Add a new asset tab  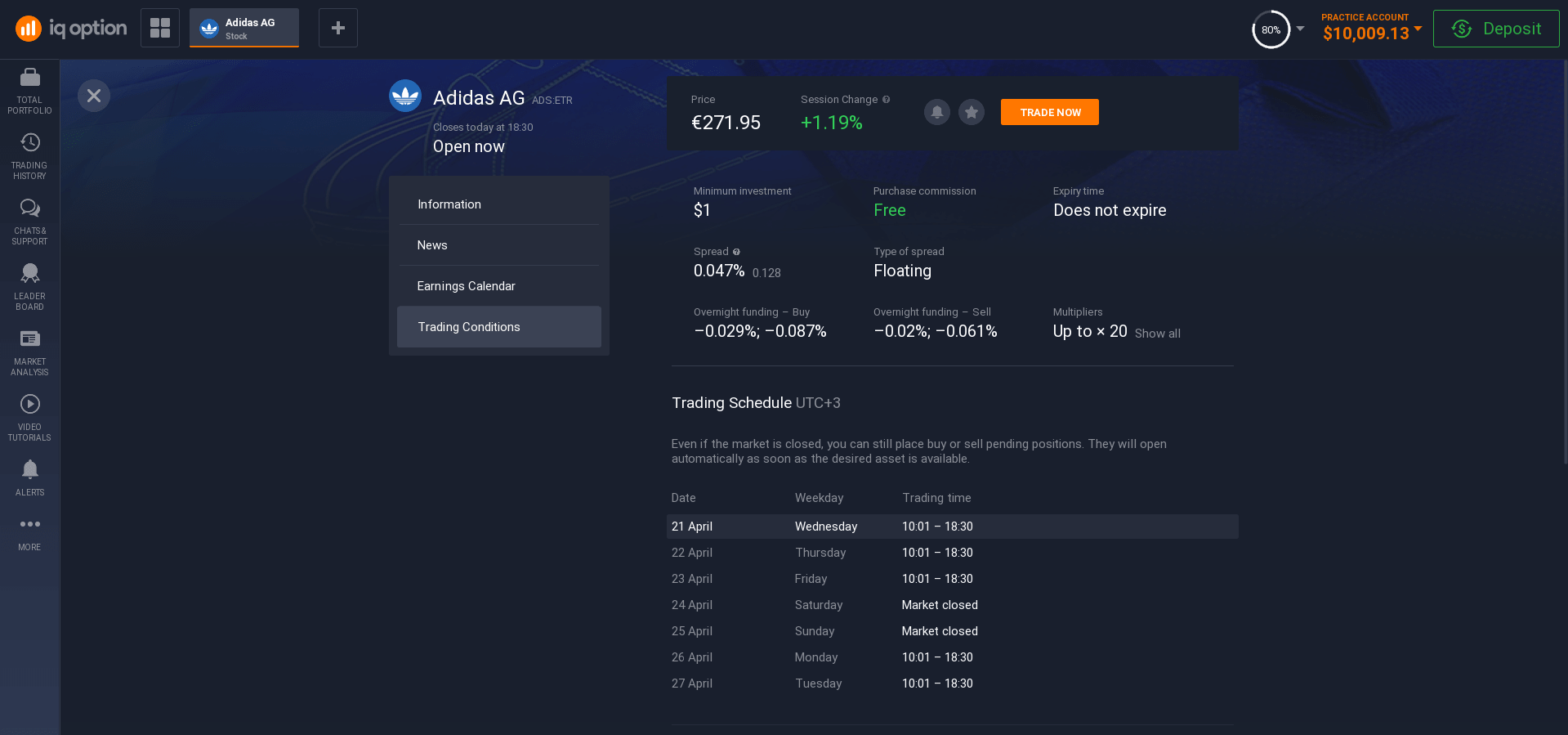pyautogui.click(x=338, y=28)
